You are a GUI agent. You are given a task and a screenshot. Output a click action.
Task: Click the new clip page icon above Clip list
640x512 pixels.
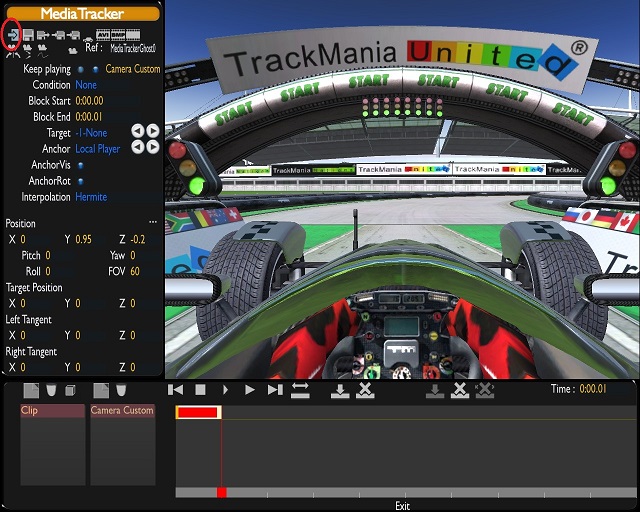point(31,391)
